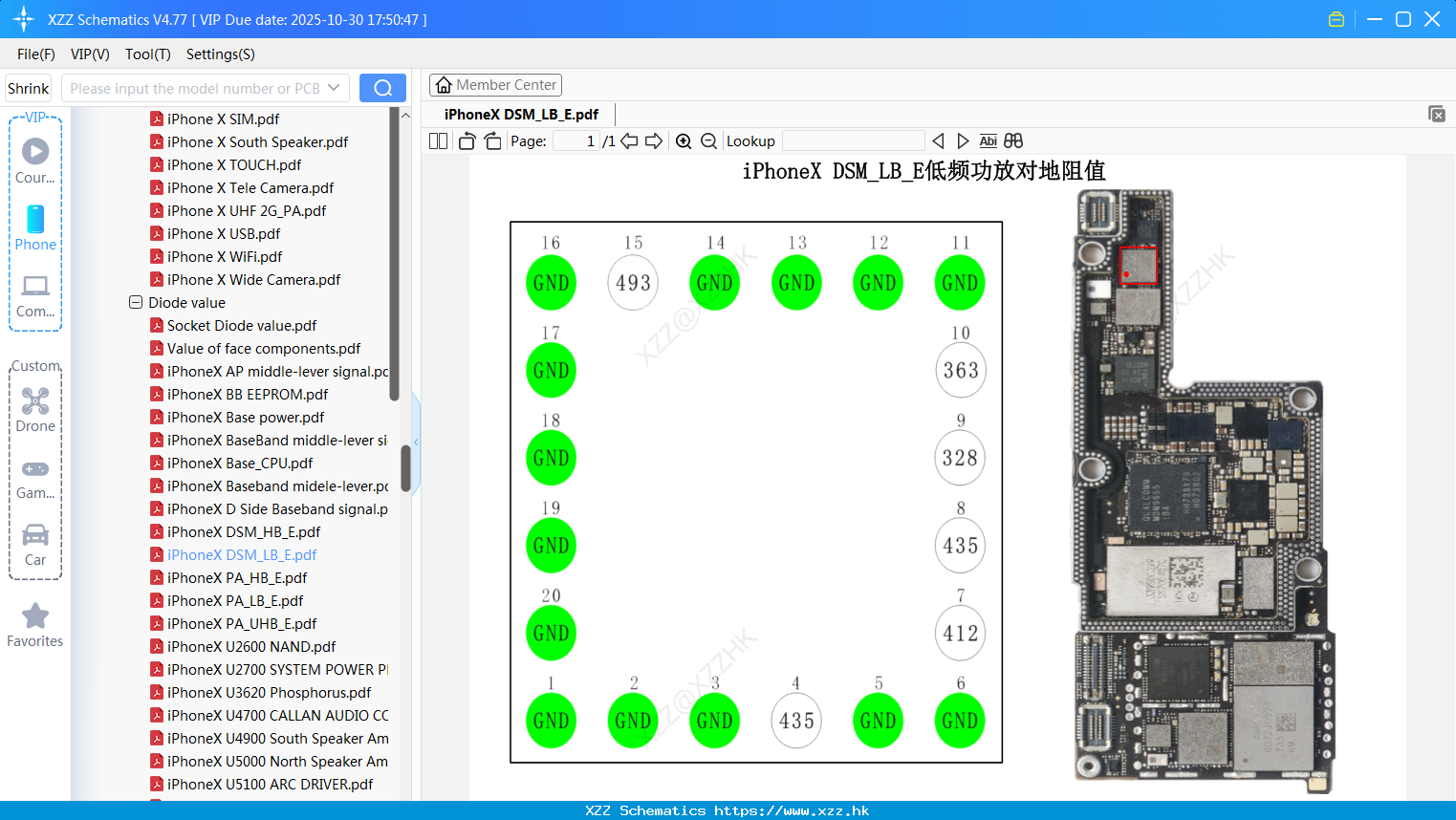
Task: Open the Courses sidebar icon
Action: pyautogui.click(x=35, y=162)
